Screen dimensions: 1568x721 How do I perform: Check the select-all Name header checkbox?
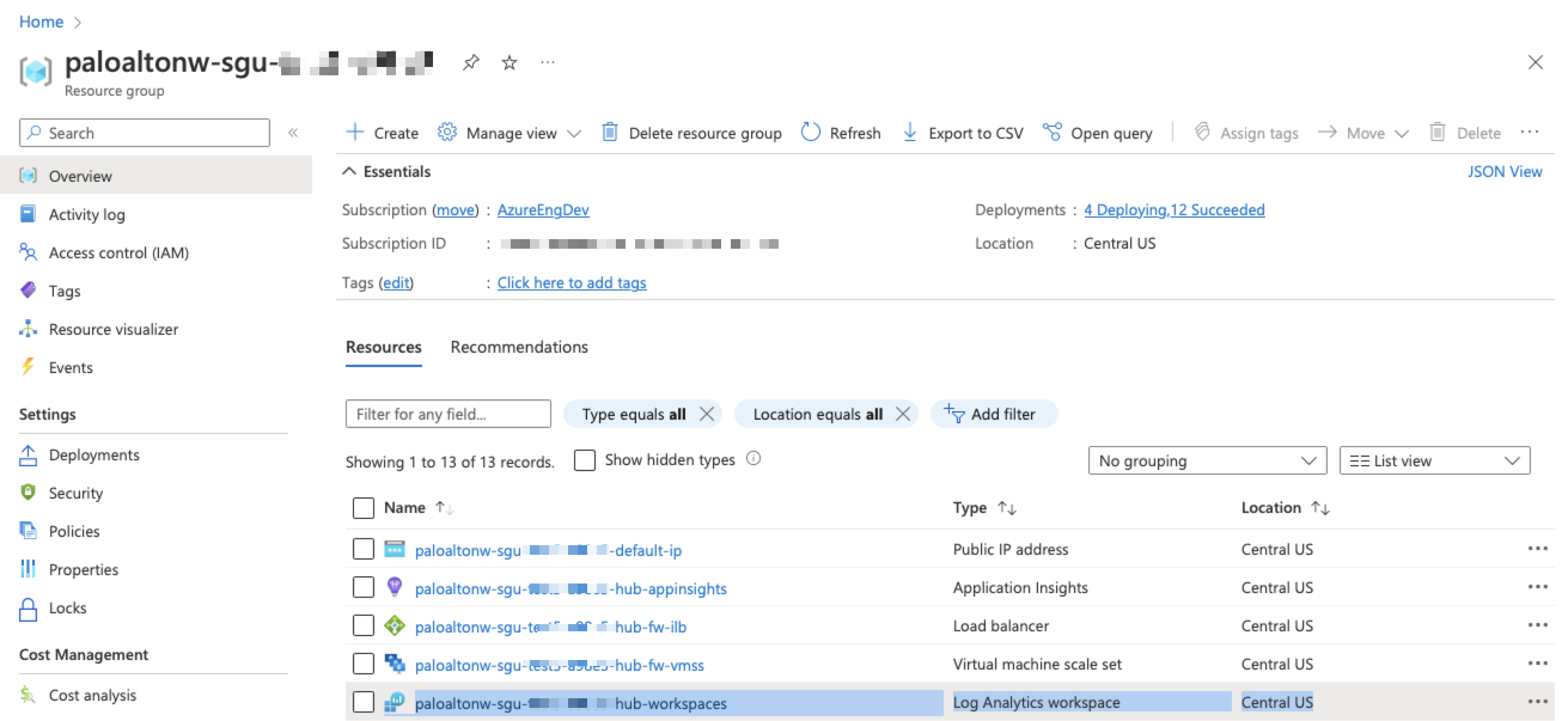[x=364, y=508]
